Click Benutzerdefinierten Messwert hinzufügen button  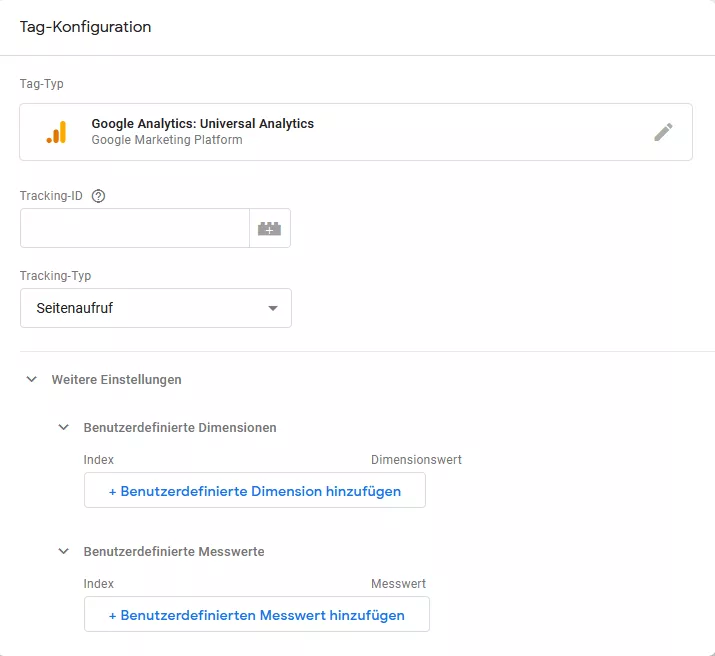click(x=257, y=615)
